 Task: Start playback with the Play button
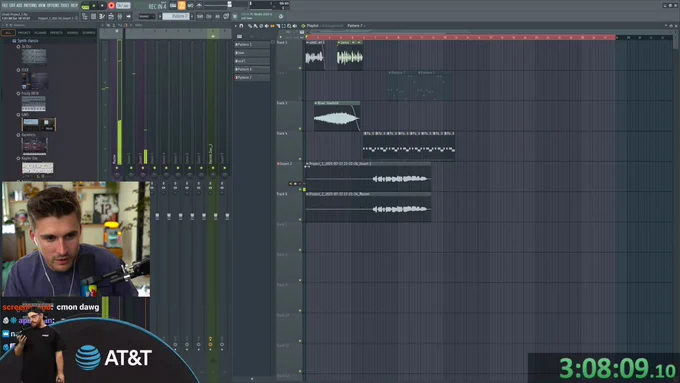coord(94,6)
